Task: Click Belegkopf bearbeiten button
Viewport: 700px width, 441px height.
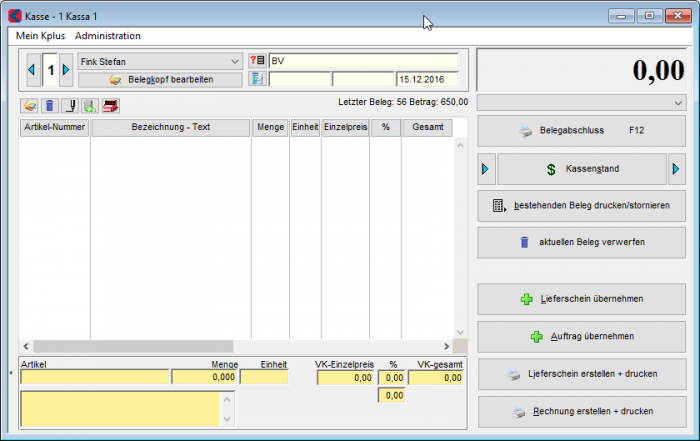Action: [160, 79]
